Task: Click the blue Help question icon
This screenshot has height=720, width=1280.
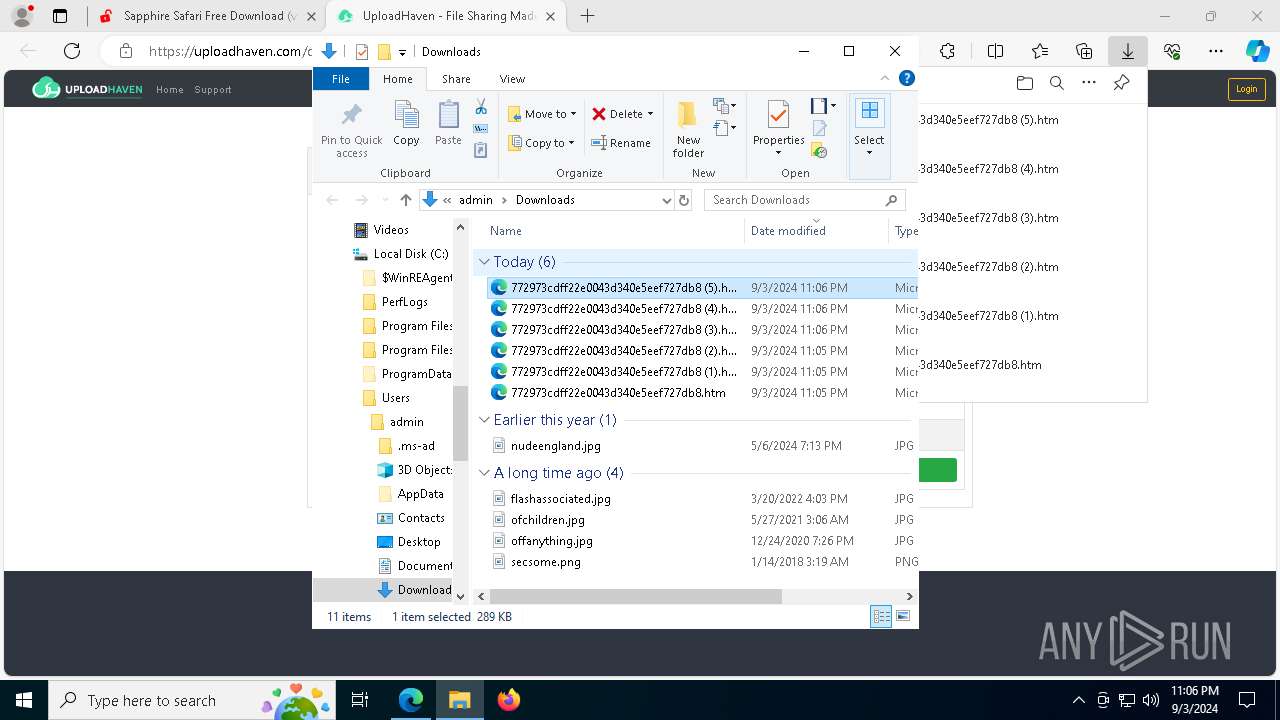Action: pos(907,78)
